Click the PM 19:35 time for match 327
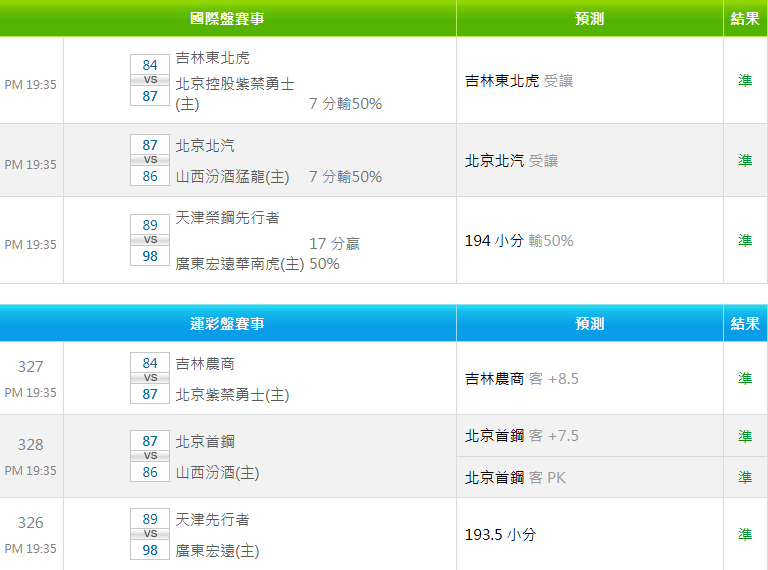The image size is (768, 570). point(30,392)
